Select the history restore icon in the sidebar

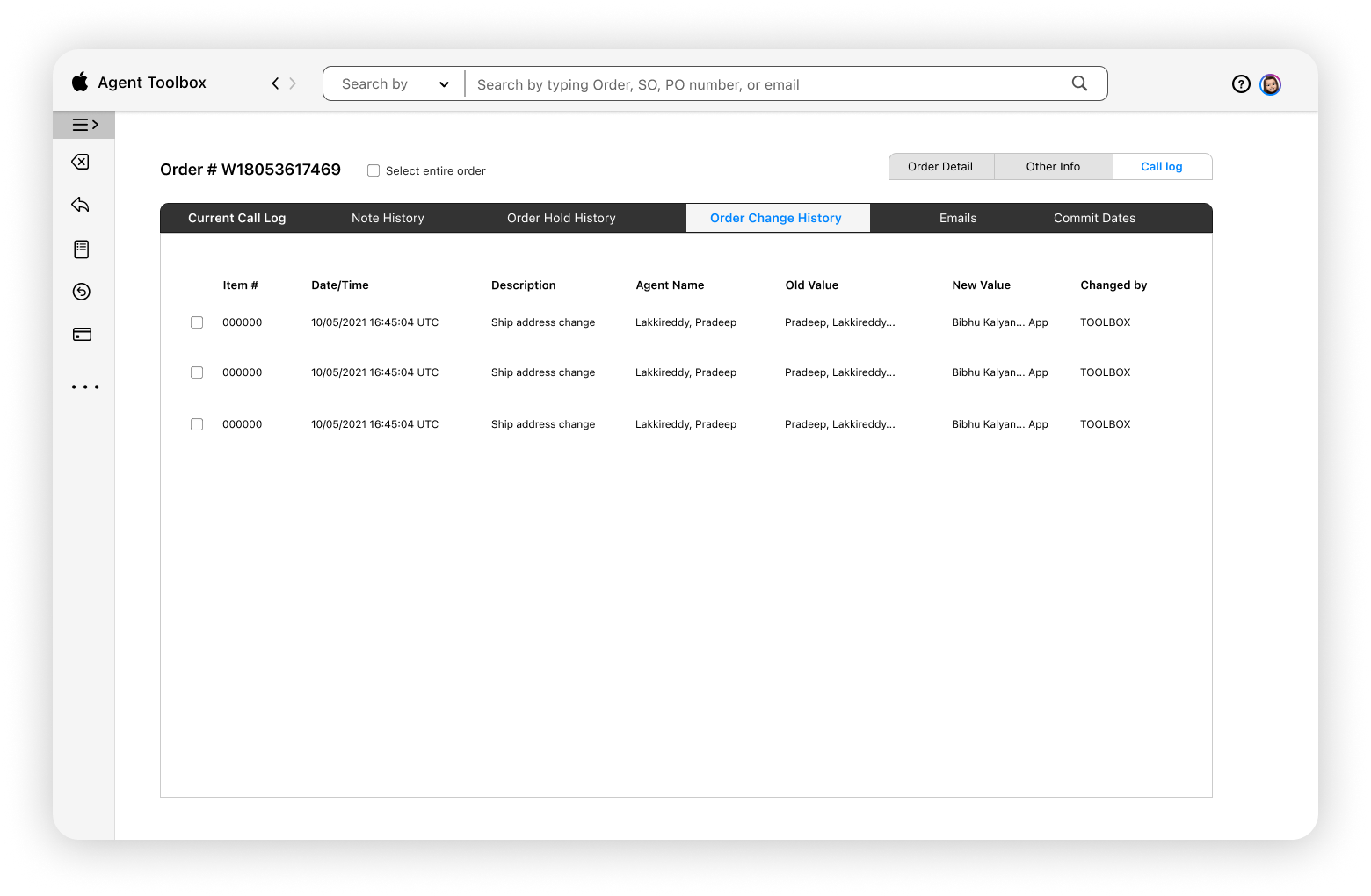click(x=81, y=291)
